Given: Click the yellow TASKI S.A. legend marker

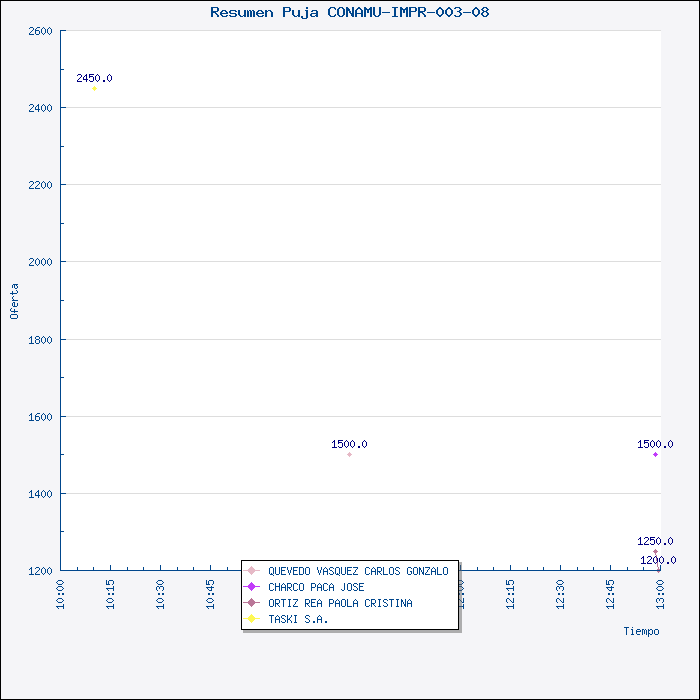Looking at the screenshot, I should click(252, 619).
